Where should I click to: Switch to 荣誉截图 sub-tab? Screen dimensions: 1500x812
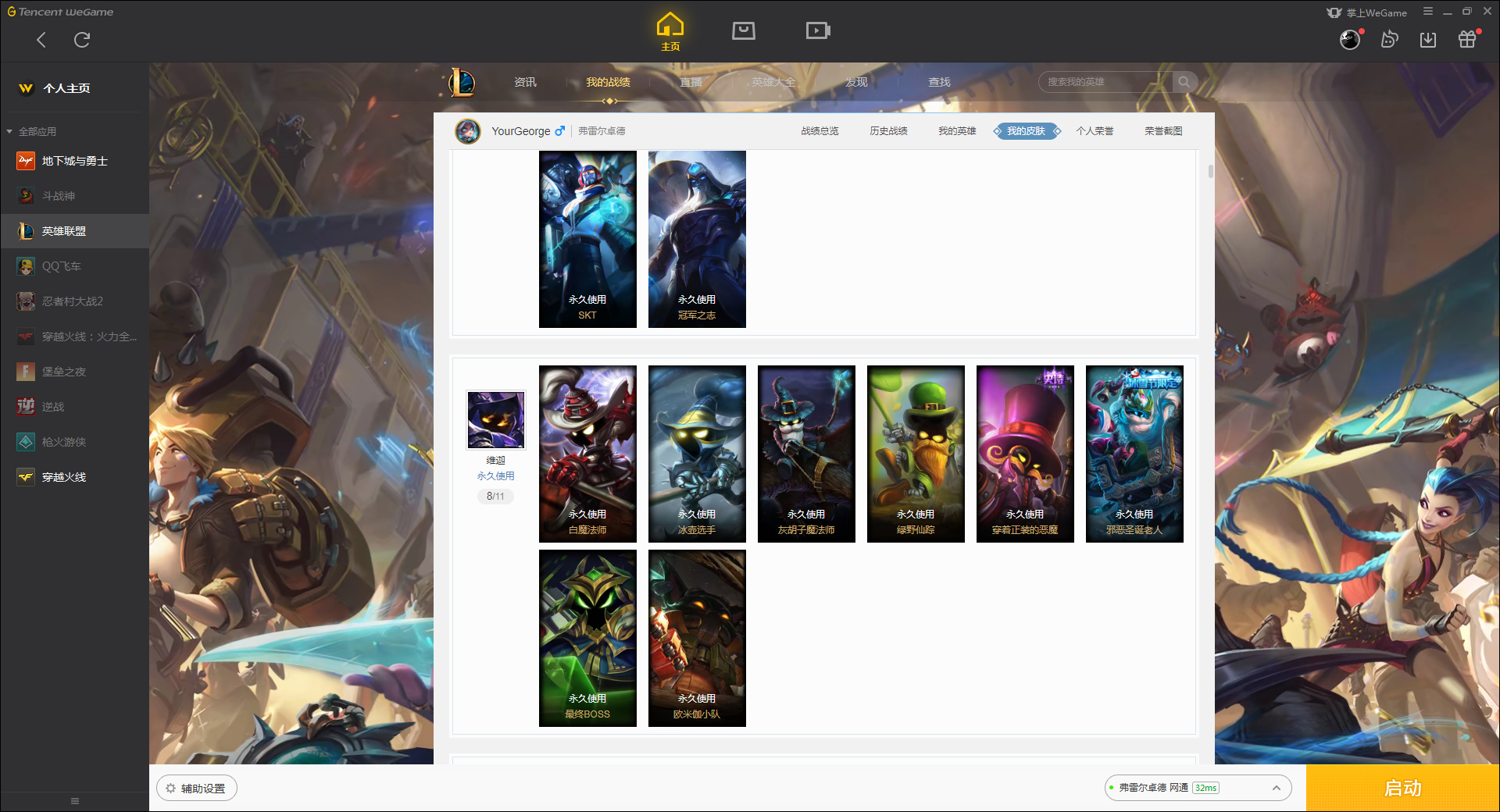click(1163, 131)
